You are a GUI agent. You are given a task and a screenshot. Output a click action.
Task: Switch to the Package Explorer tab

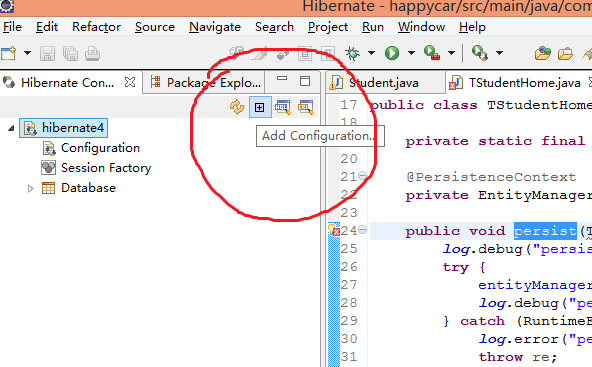point(206,82)
